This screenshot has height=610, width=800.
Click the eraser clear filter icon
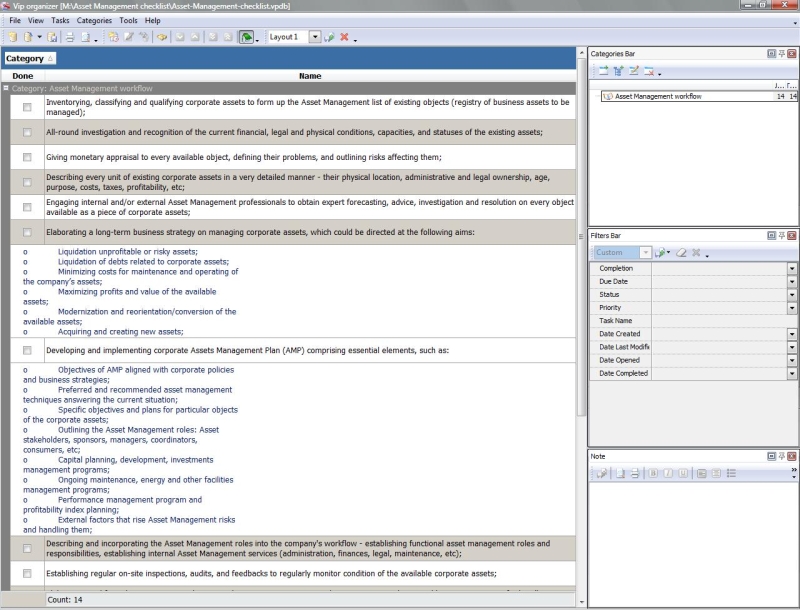point(680,253)
